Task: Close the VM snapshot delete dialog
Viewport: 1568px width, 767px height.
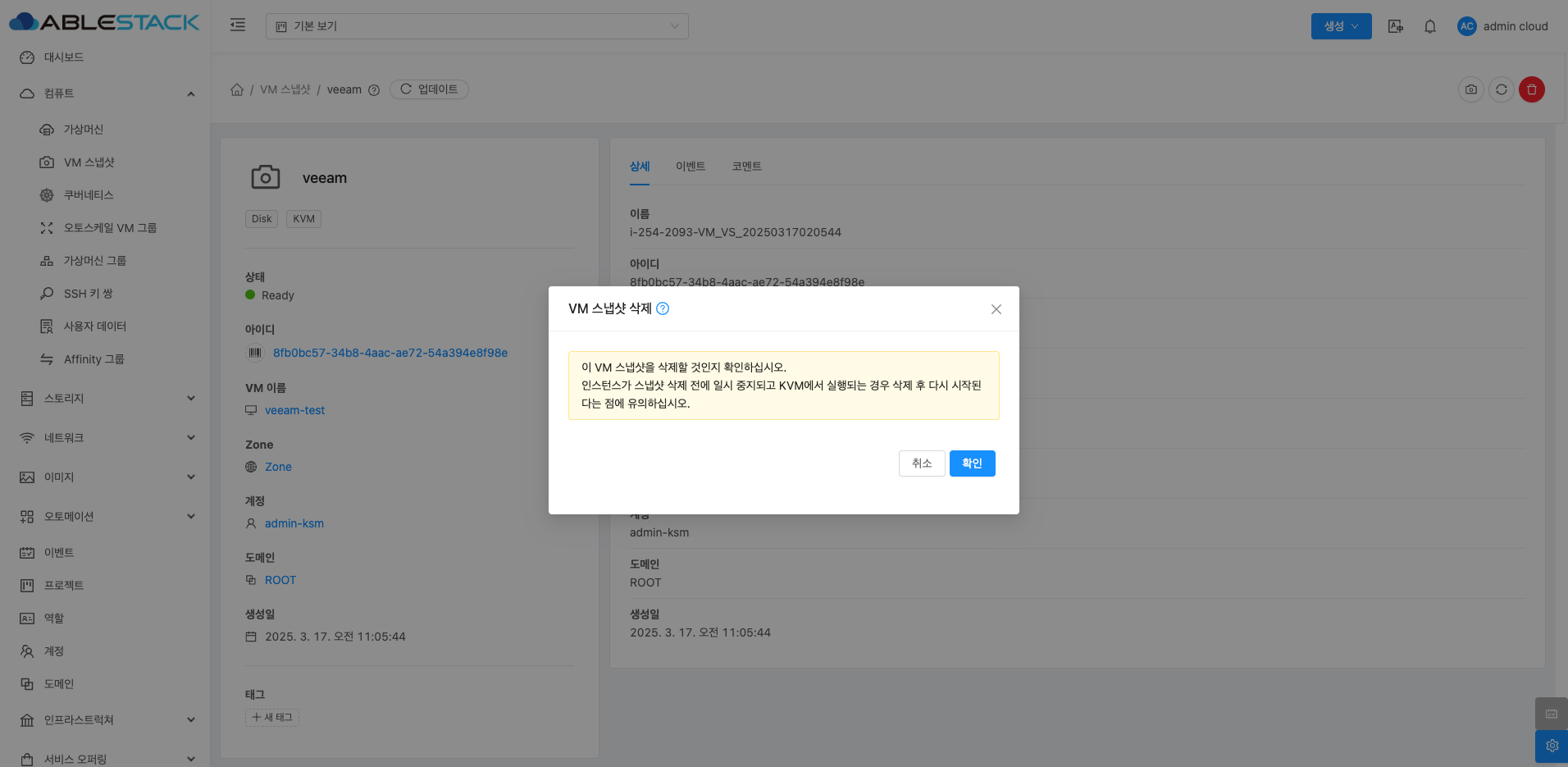Action: [996, 309]
